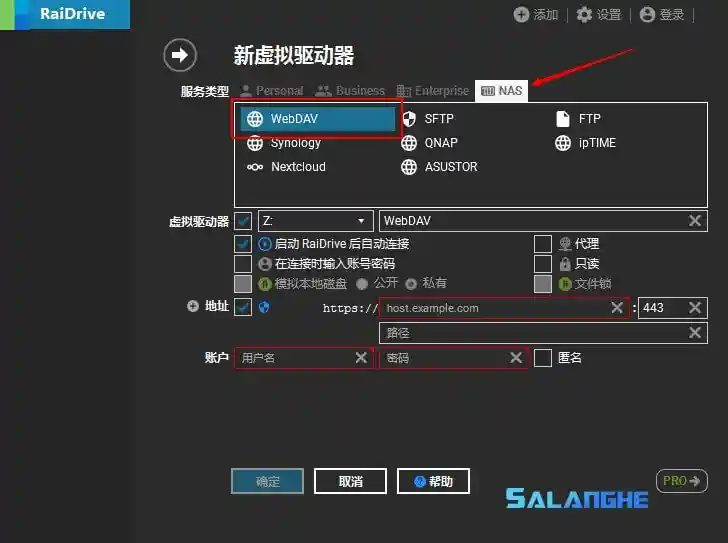Clear the 路径 path field
Image resolution: width=728 pixels, height=543 pixels.
(695, 332)
